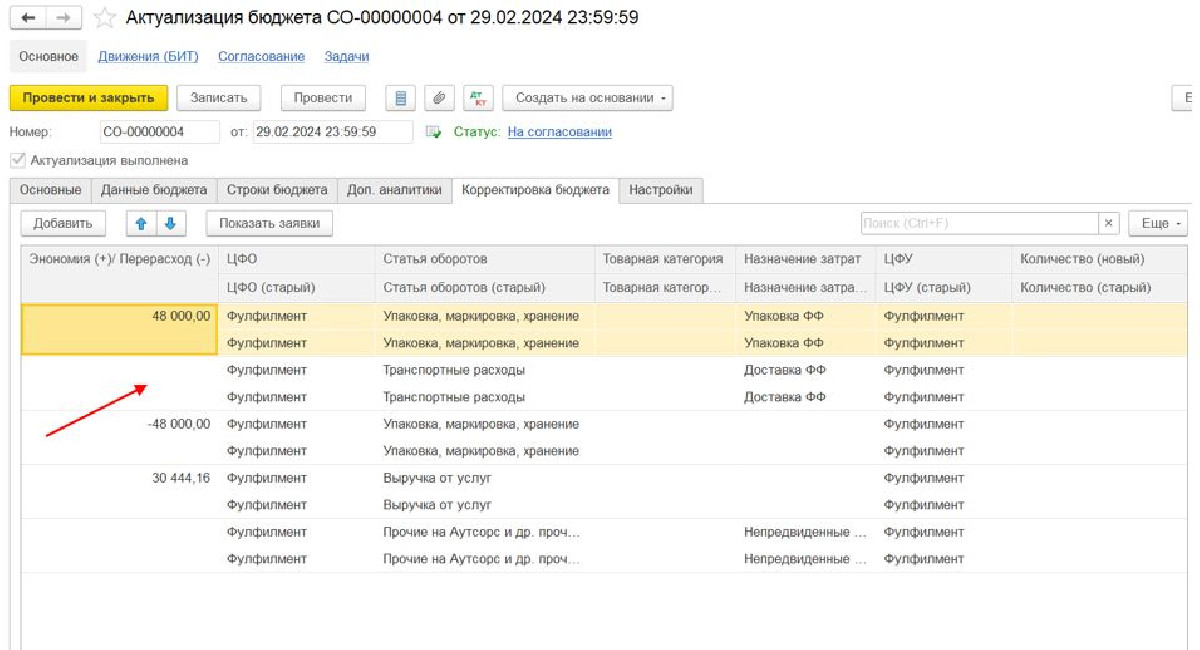The height and width of the screenshot is (650, 1200).
Task: Select the Данные бюджета tab
Action: 154,190
